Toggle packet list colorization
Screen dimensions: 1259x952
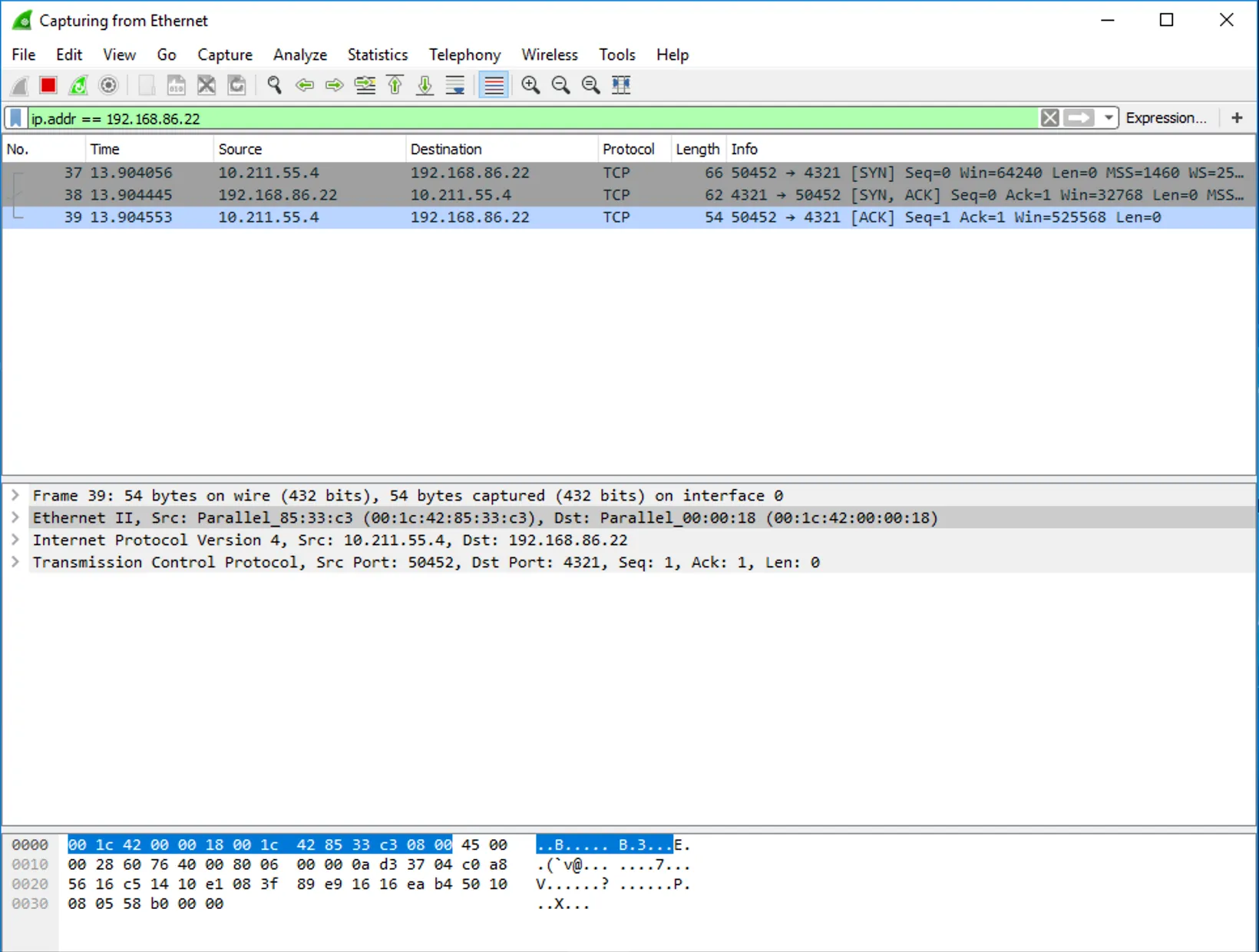click(494, 85)
